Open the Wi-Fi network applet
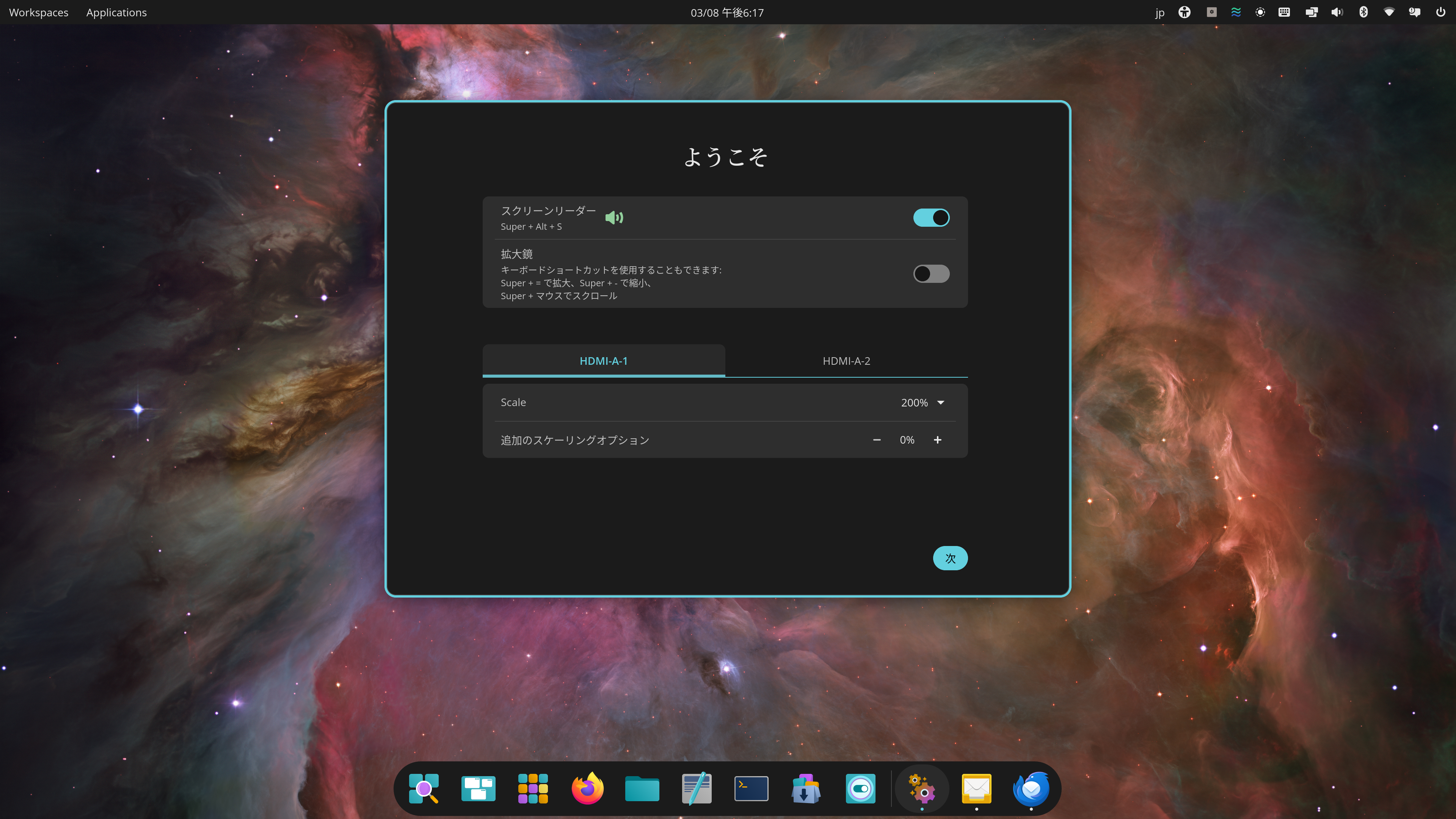 click(1389, 13)
